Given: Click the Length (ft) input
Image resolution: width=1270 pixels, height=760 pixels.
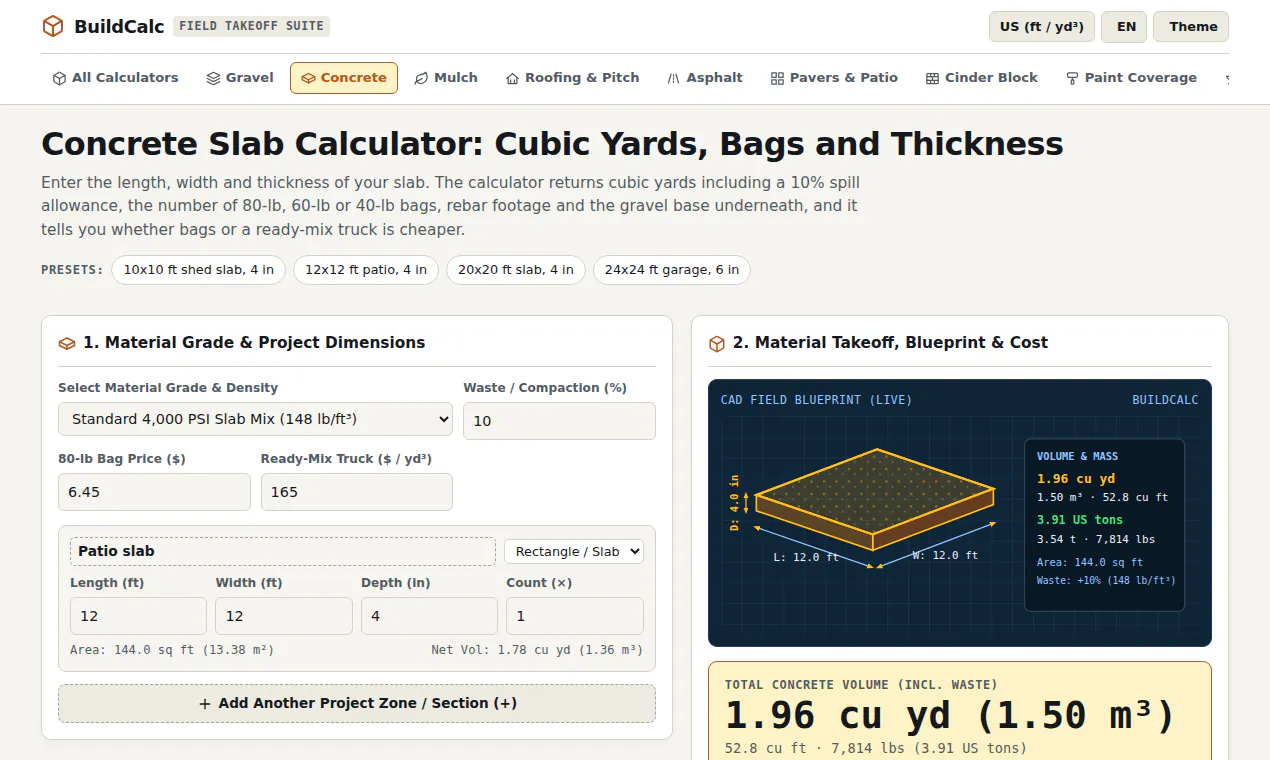Looking at the screenshot, I should point(138,616).
